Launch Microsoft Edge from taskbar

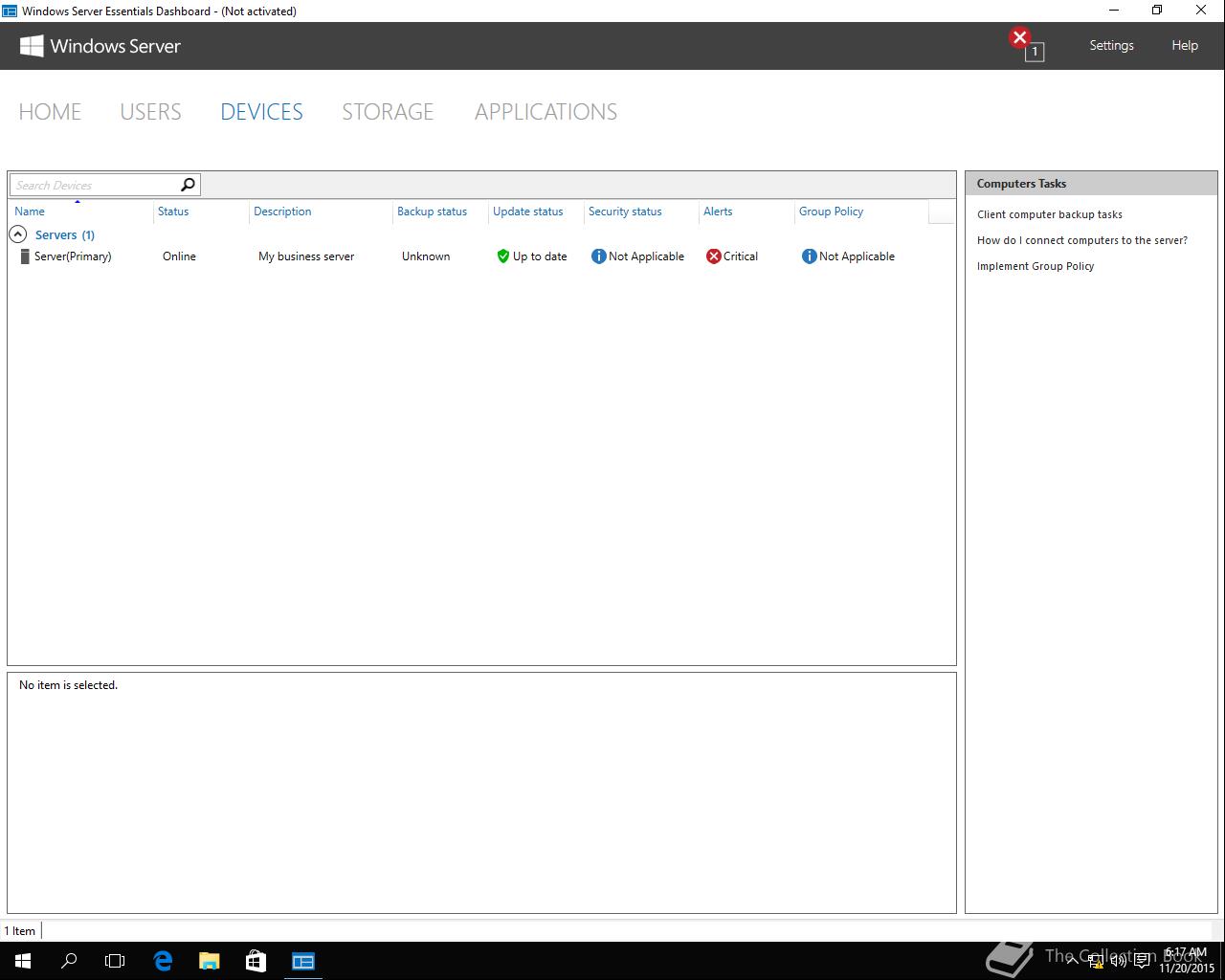(163, 961)
